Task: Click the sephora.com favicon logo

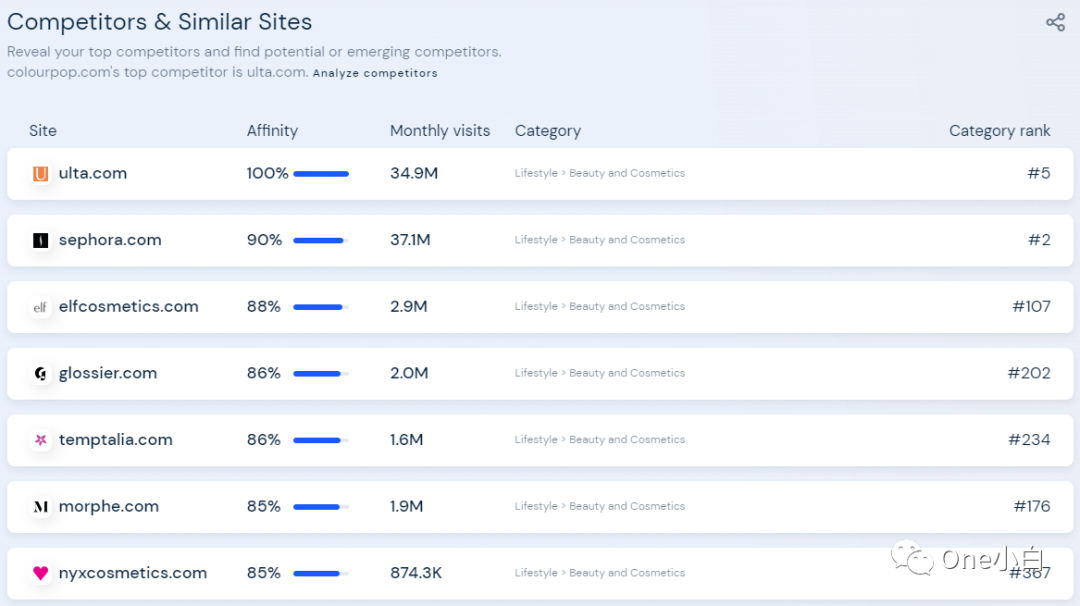Action: tap(40, 239)
